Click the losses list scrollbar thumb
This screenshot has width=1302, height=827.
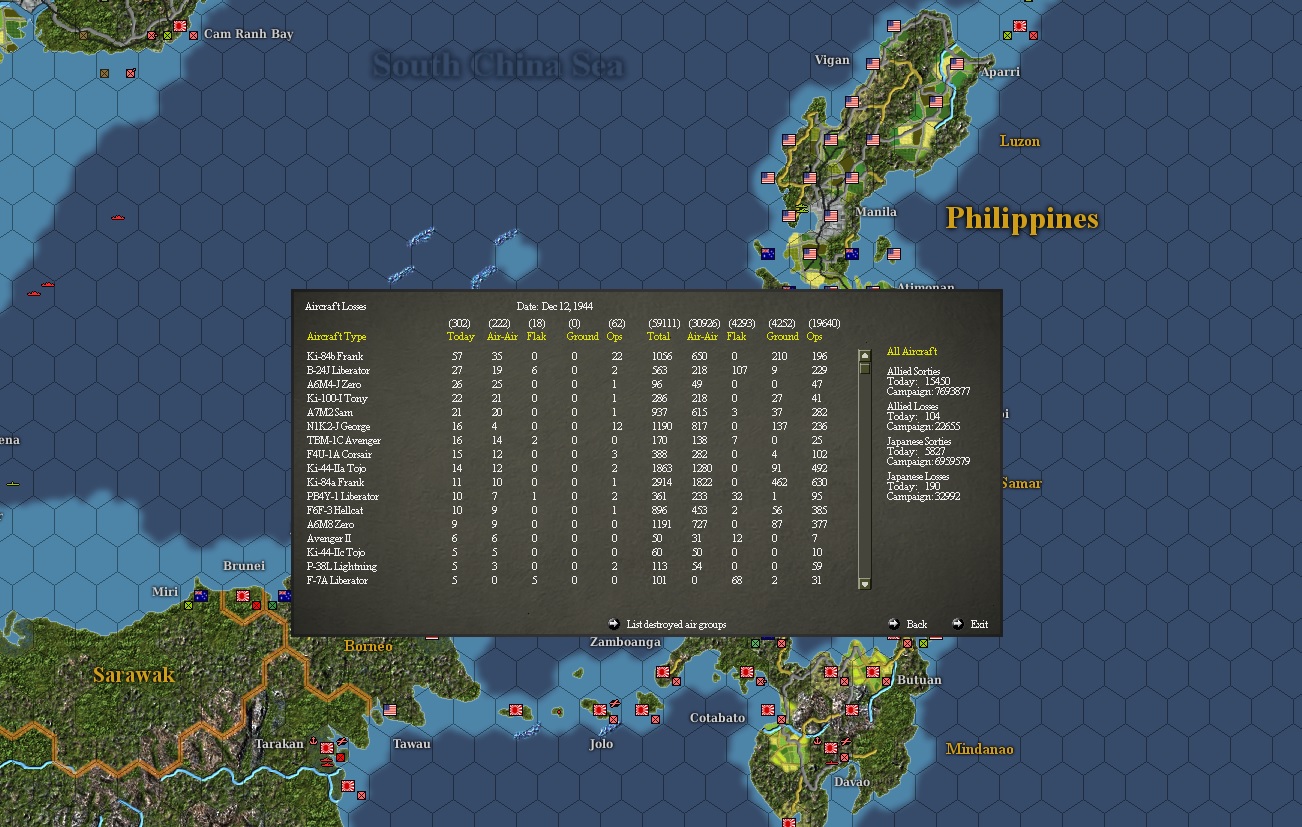[865, 368]
